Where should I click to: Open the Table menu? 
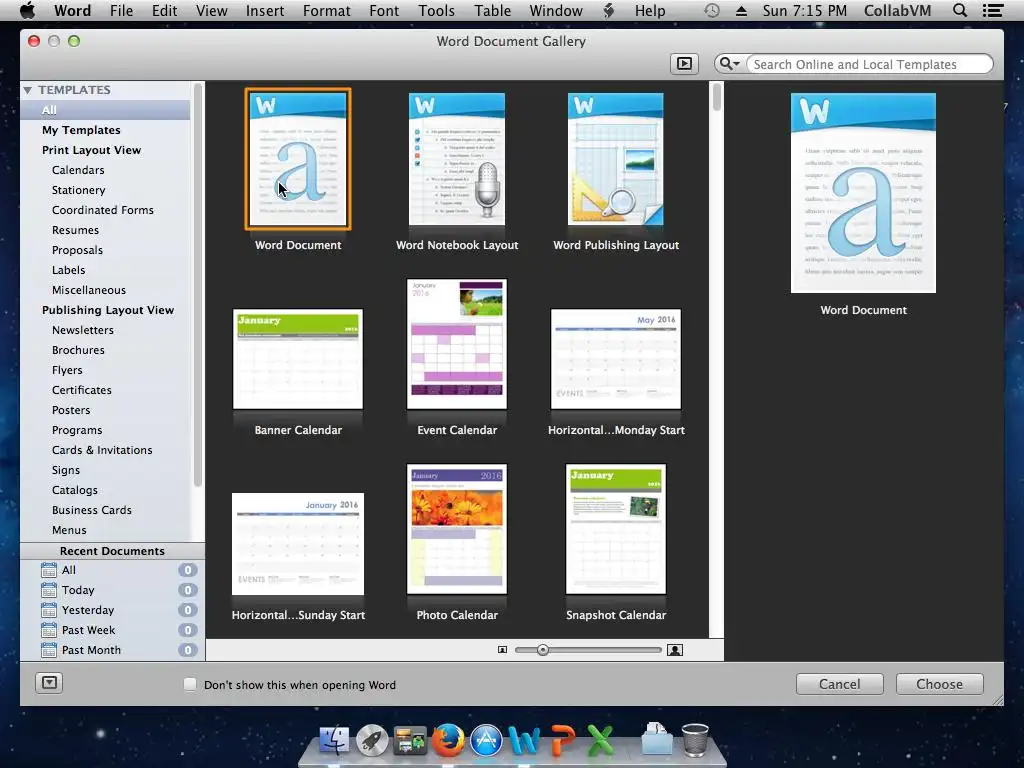pyautogui.click(x=492, y=10)
